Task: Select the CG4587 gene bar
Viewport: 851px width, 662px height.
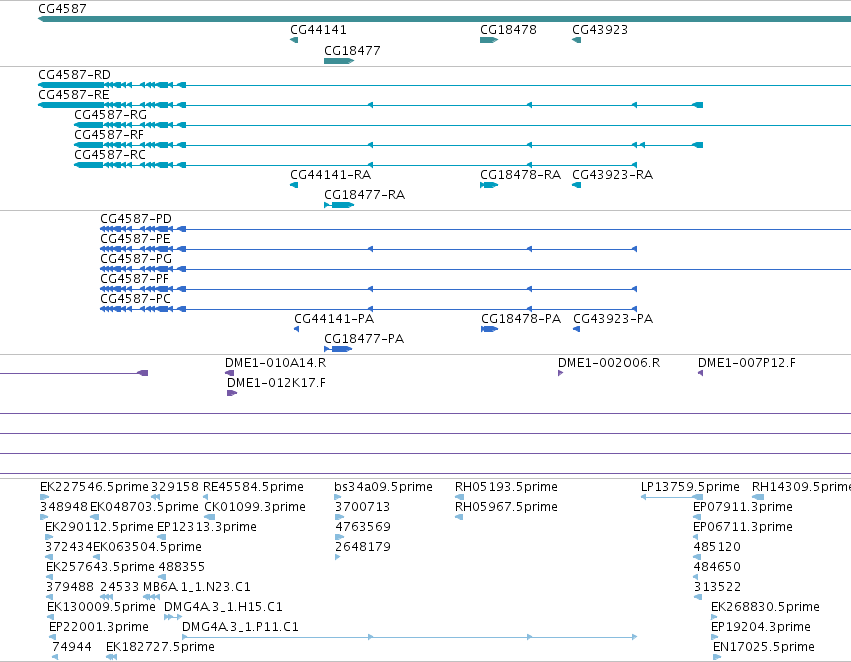Action: (444, 19)
